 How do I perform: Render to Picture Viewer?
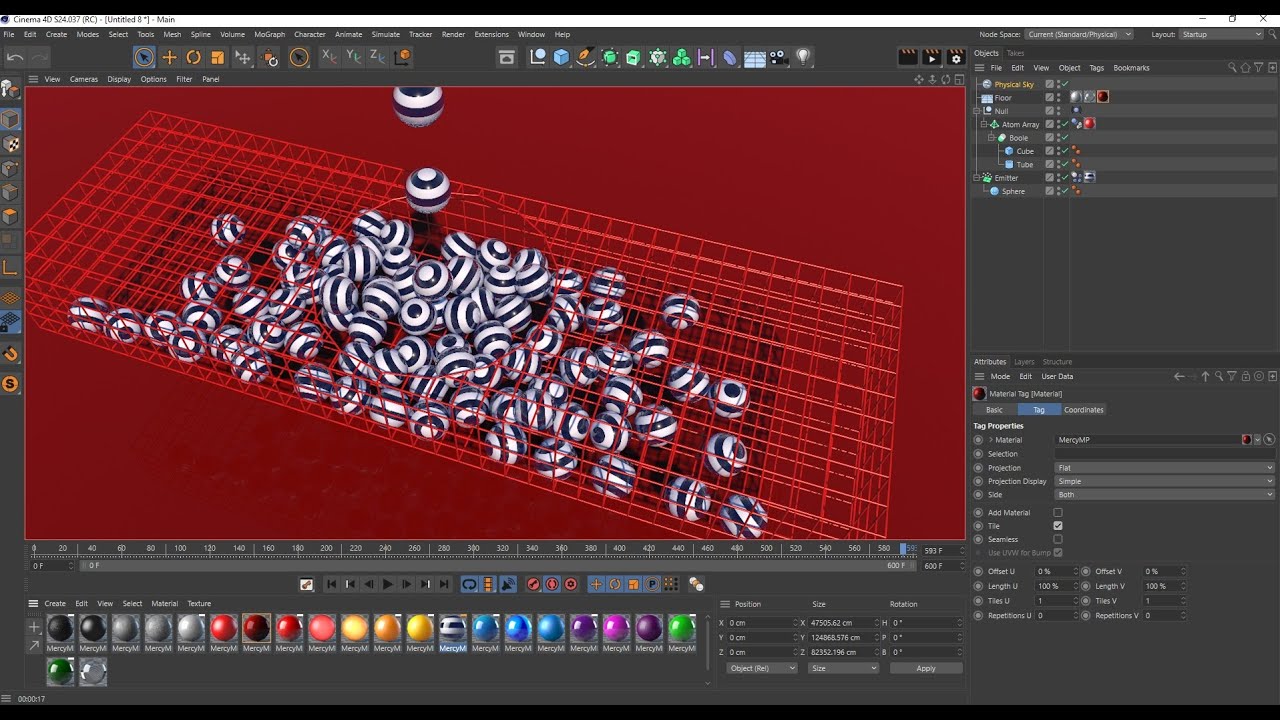point(932,57)
